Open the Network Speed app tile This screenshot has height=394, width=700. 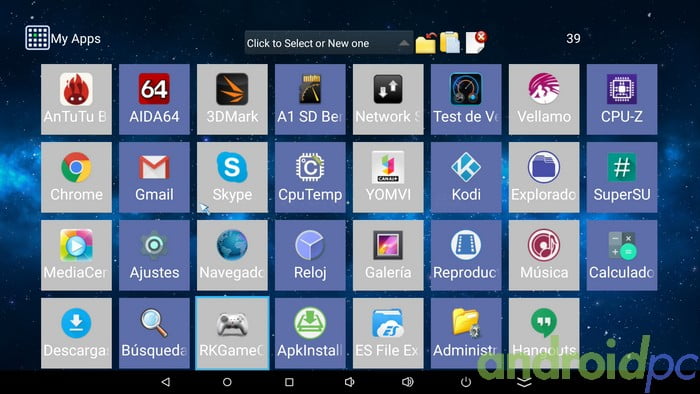[x=388, y=99]
